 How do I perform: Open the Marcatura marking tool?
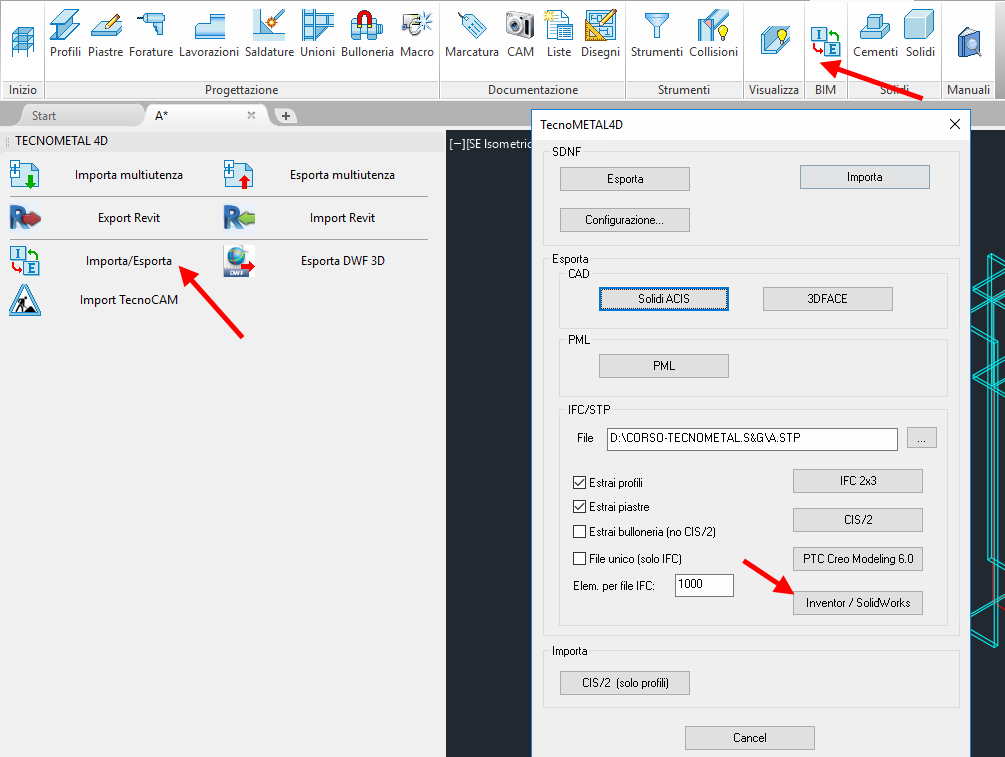472,34
